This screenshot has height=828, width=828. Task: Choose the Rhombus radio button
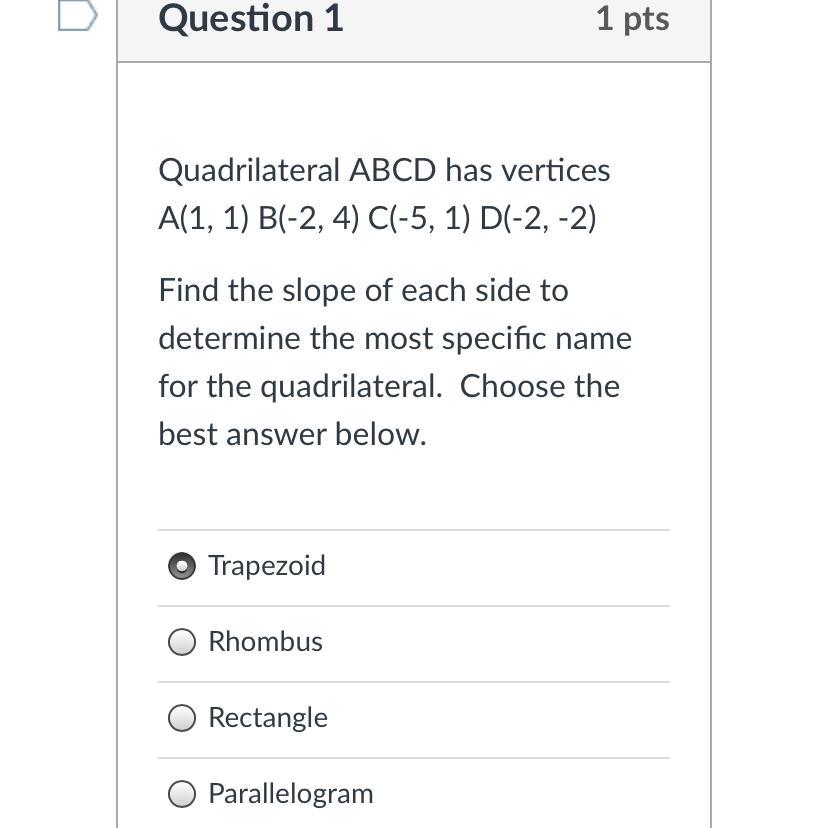tap(182, 643)
